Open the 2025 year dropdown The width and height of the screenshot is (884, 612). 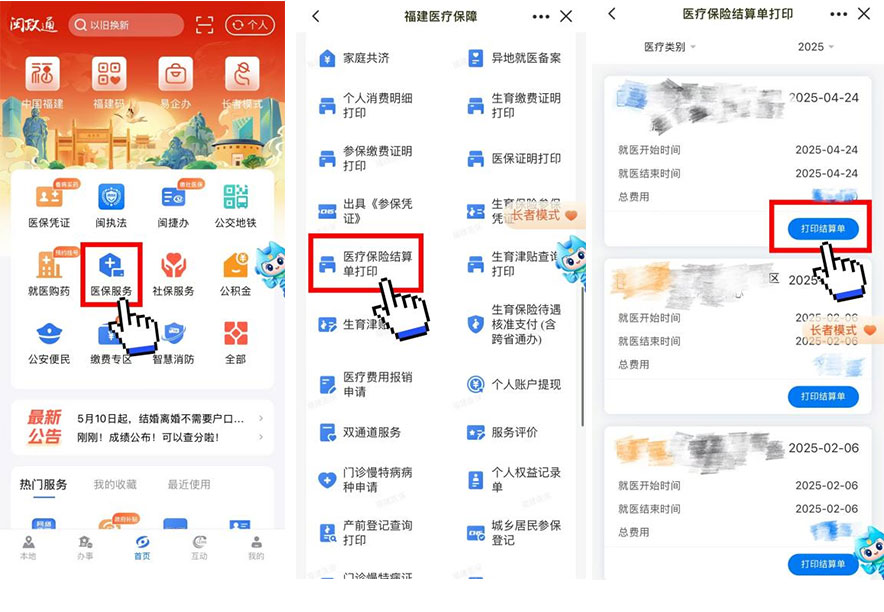[815, 47]
